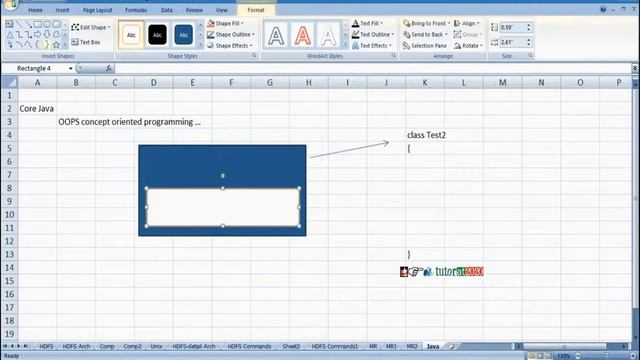Click the Select All corner button
This screenshot has height=360, width=640.
(9, 82)
